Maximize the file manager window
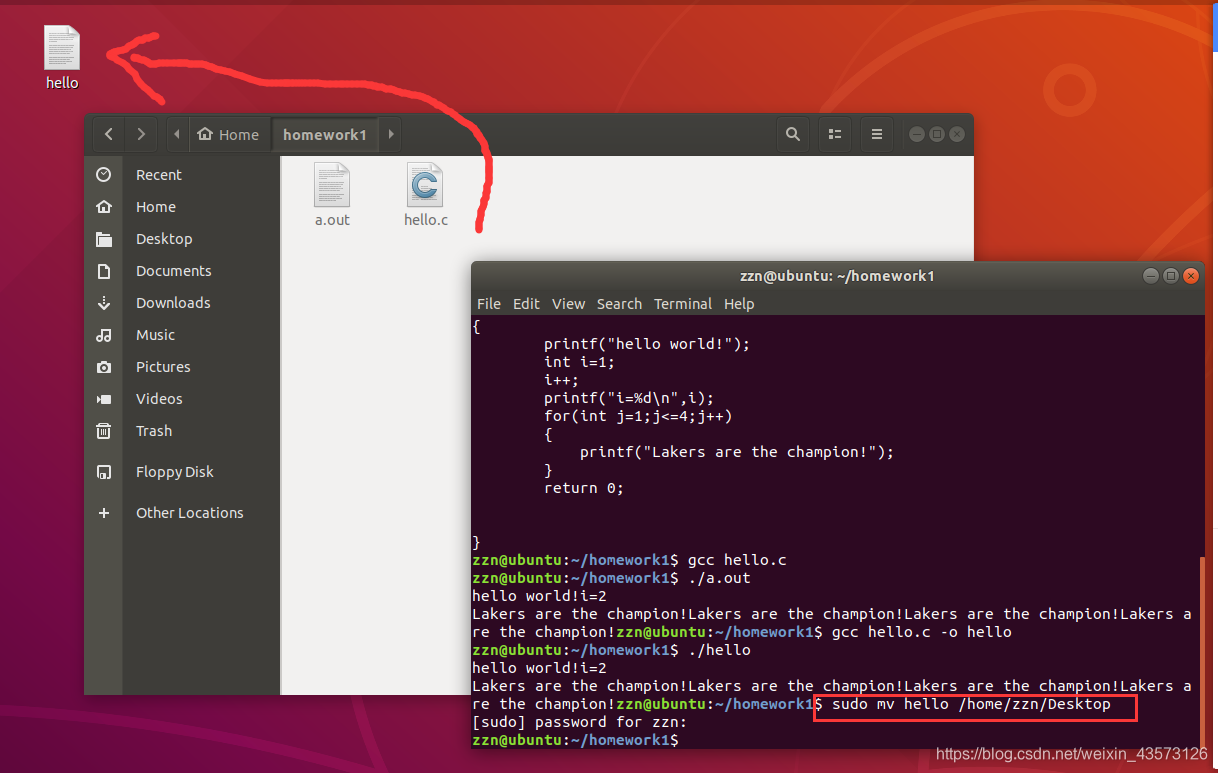The height and width of the screenshot is (773, 1218). pos(936,134)
